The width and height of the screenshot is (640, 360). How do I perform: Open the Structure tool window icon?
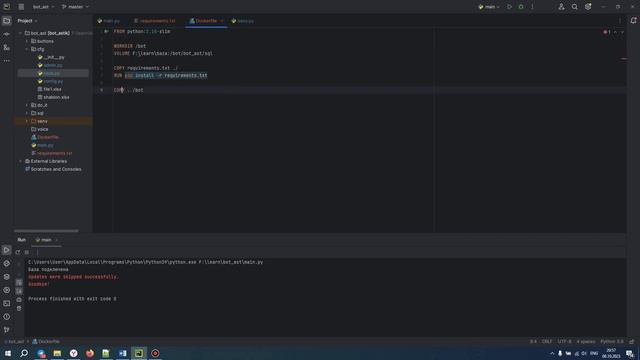click(x=7, y=48)
